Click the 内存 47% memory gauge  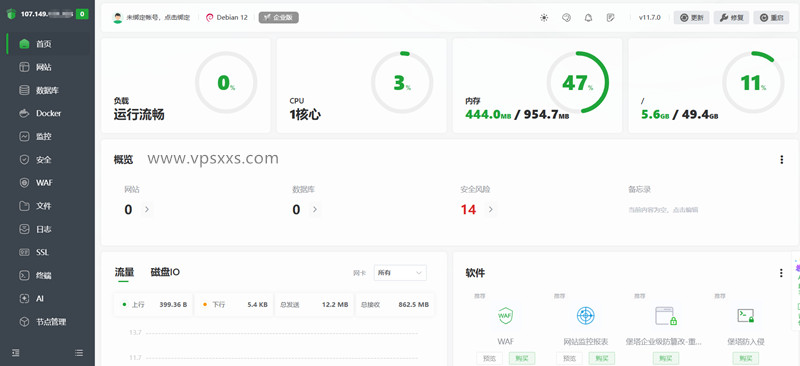tap(578, 82)
